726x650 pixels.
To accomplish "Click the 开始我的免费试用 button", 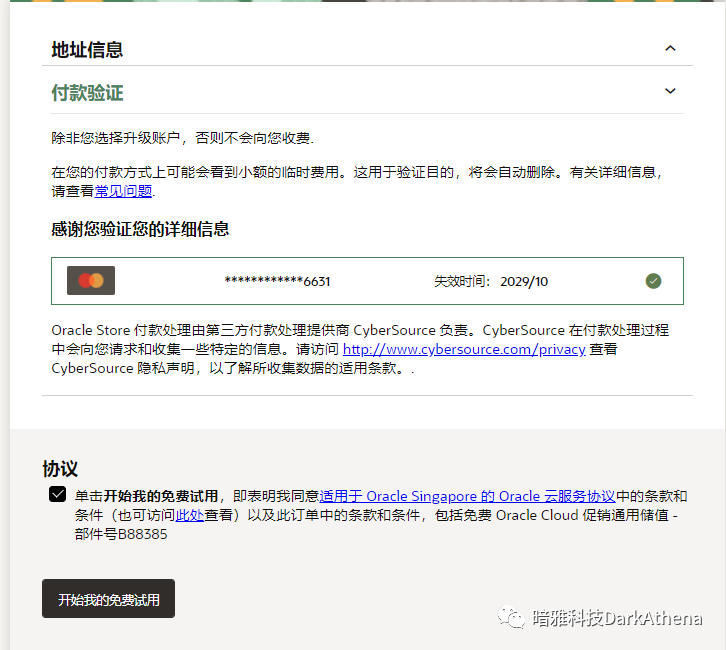I will click(x=108, y=599).
